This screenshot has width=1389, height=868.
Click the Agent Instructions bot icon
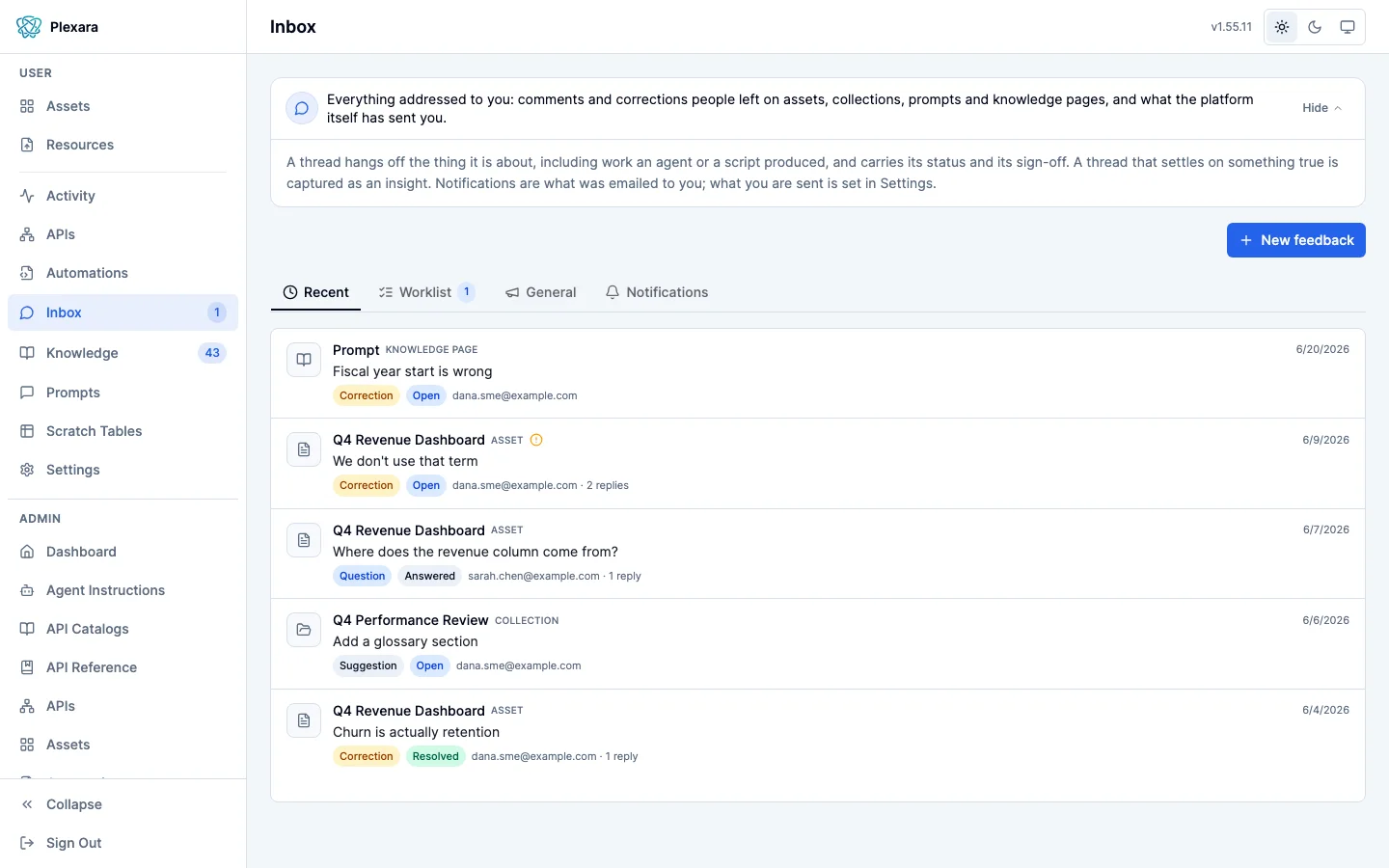pos(27,590)
